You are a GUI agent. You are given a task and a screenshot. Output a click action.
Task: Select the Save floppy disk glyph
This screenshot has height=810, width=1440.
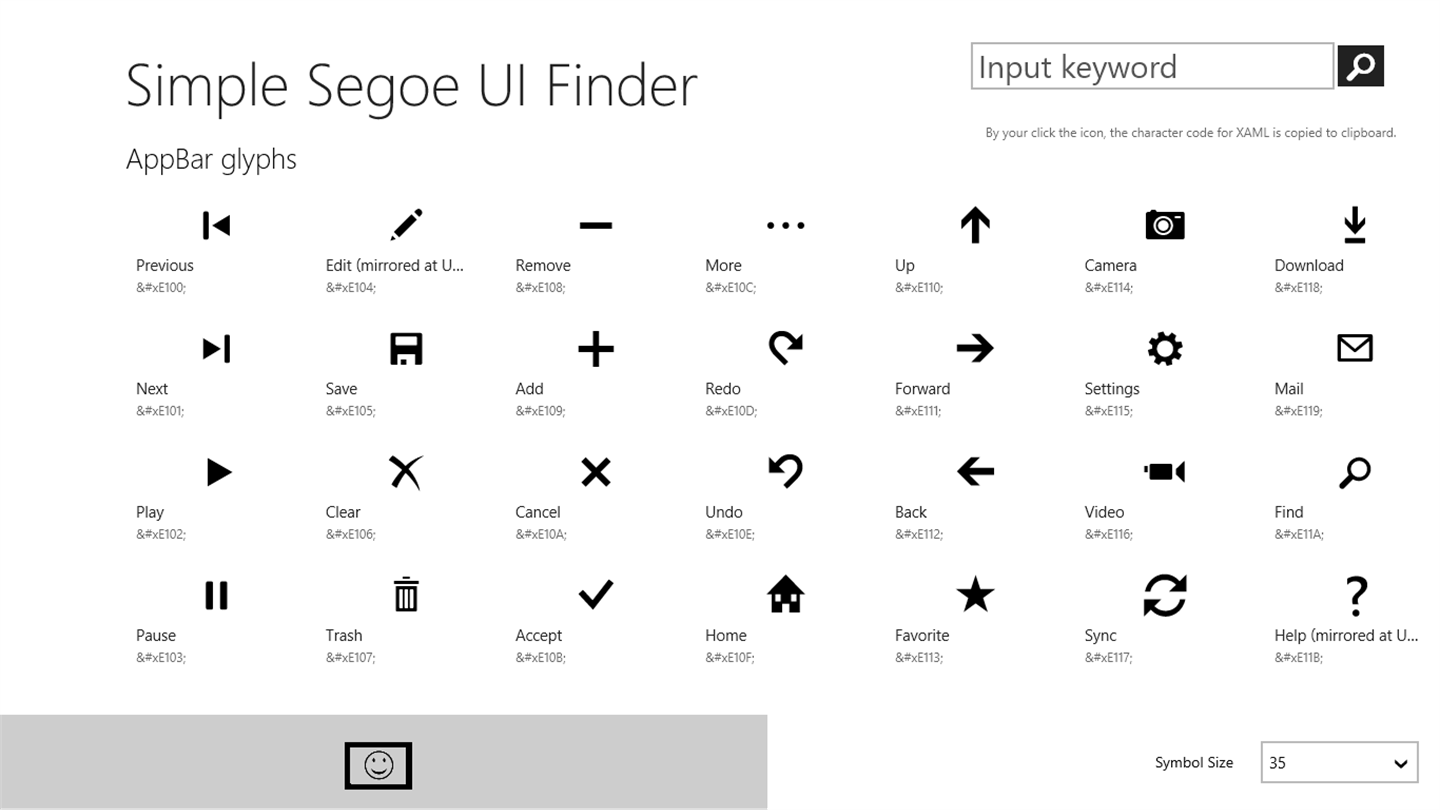tap(406, 349)
